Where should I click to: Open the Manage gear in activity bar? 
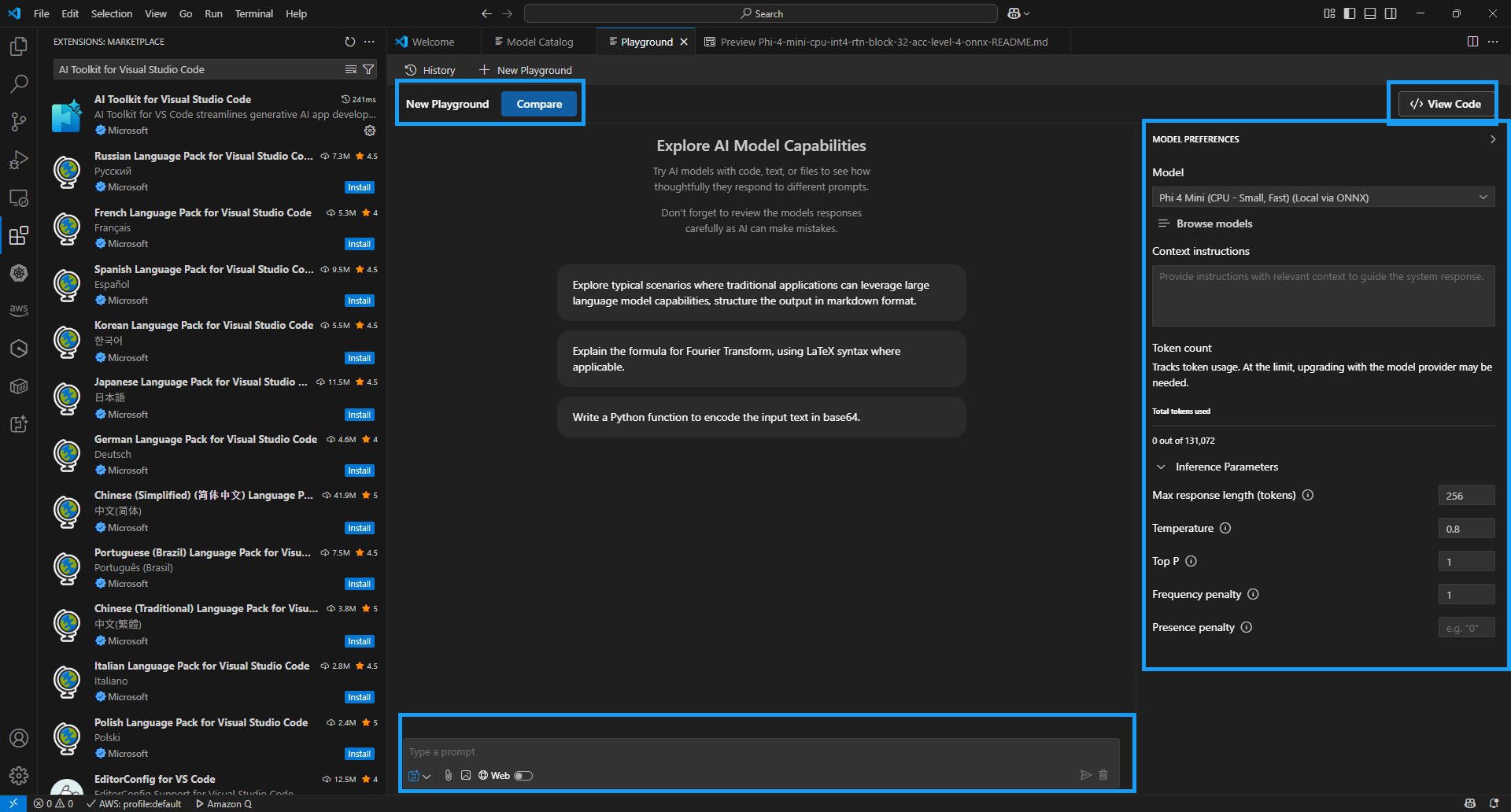click(x=19, y=776)
